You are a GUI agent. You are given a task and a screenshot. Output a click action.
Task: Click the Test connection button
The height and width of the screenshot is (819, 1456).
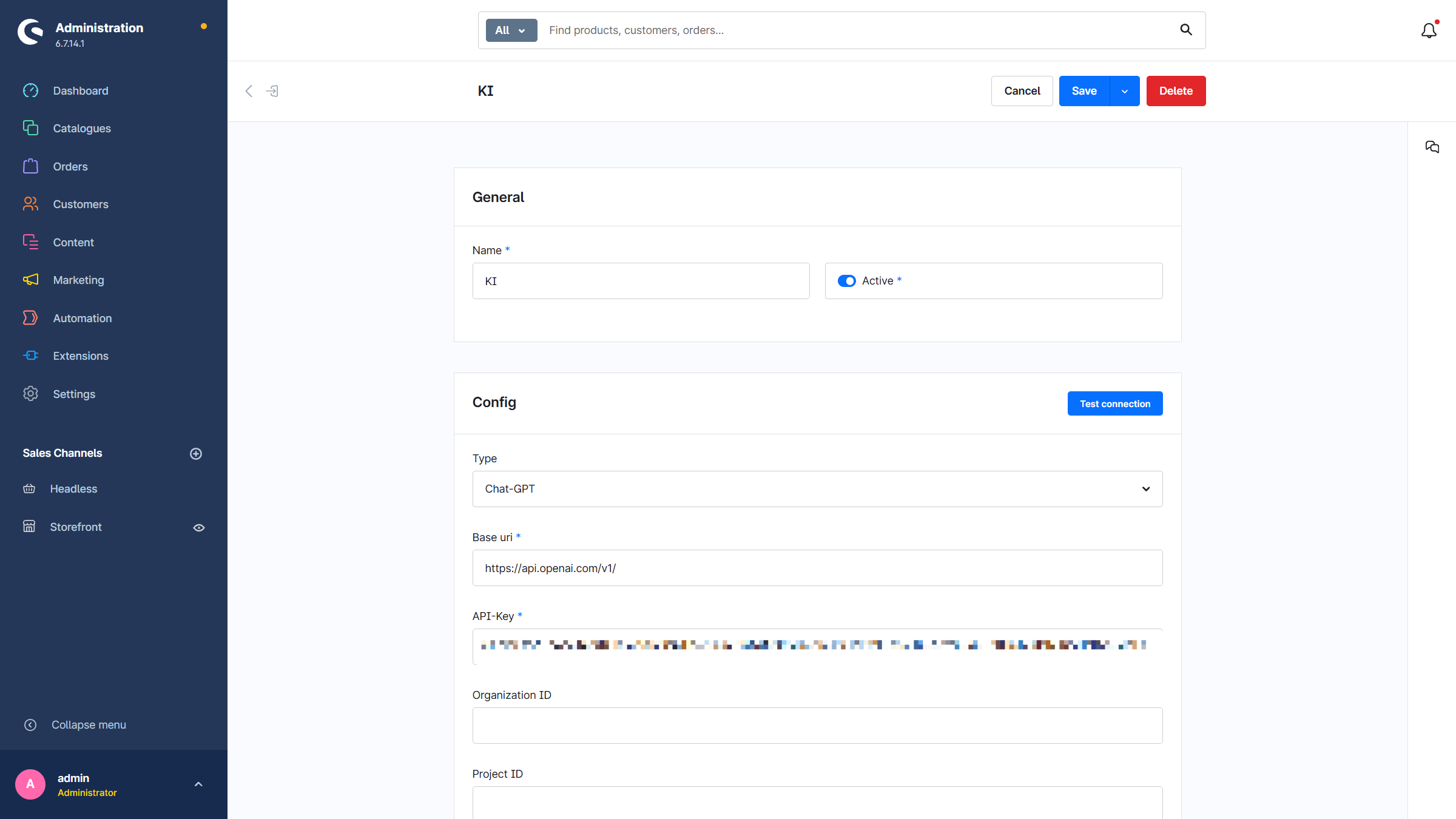(x=1115, y=403)
